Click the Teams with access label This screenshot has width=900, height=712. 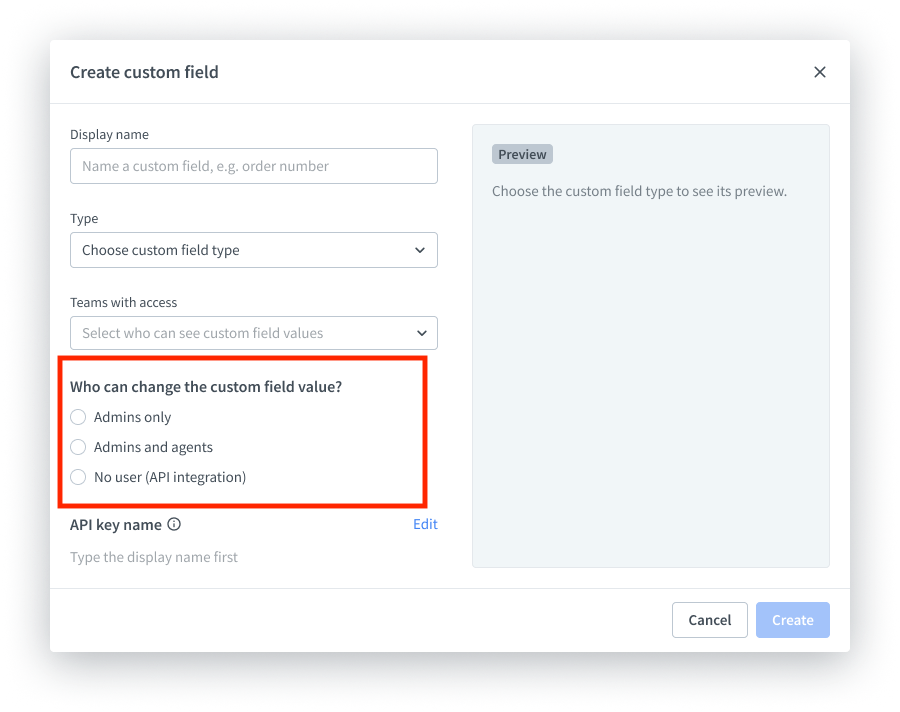click(x=123, y=302)
